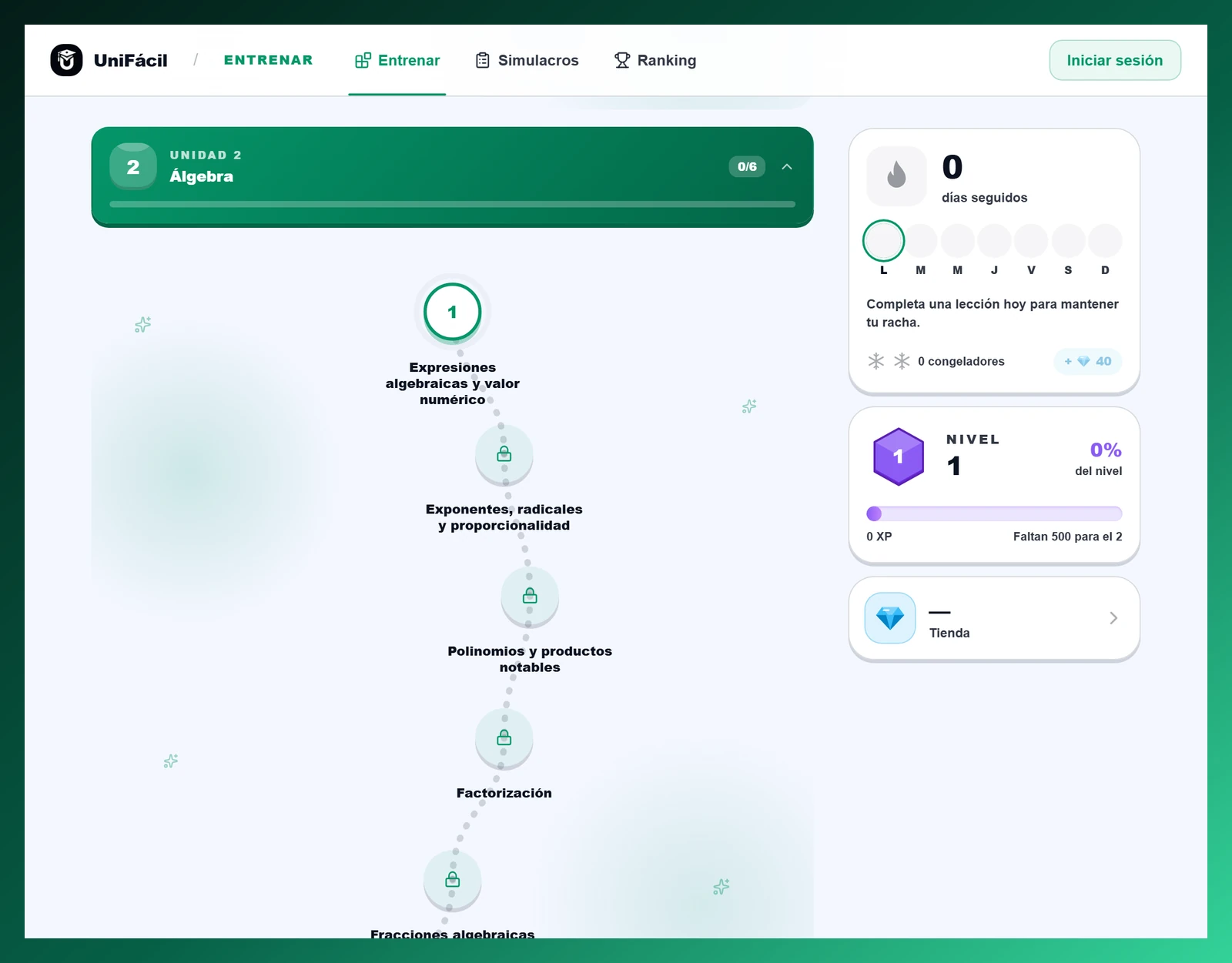Click the purple level 1 hexagon badge
Screen dimensions: 1232x963
point(899,456)
